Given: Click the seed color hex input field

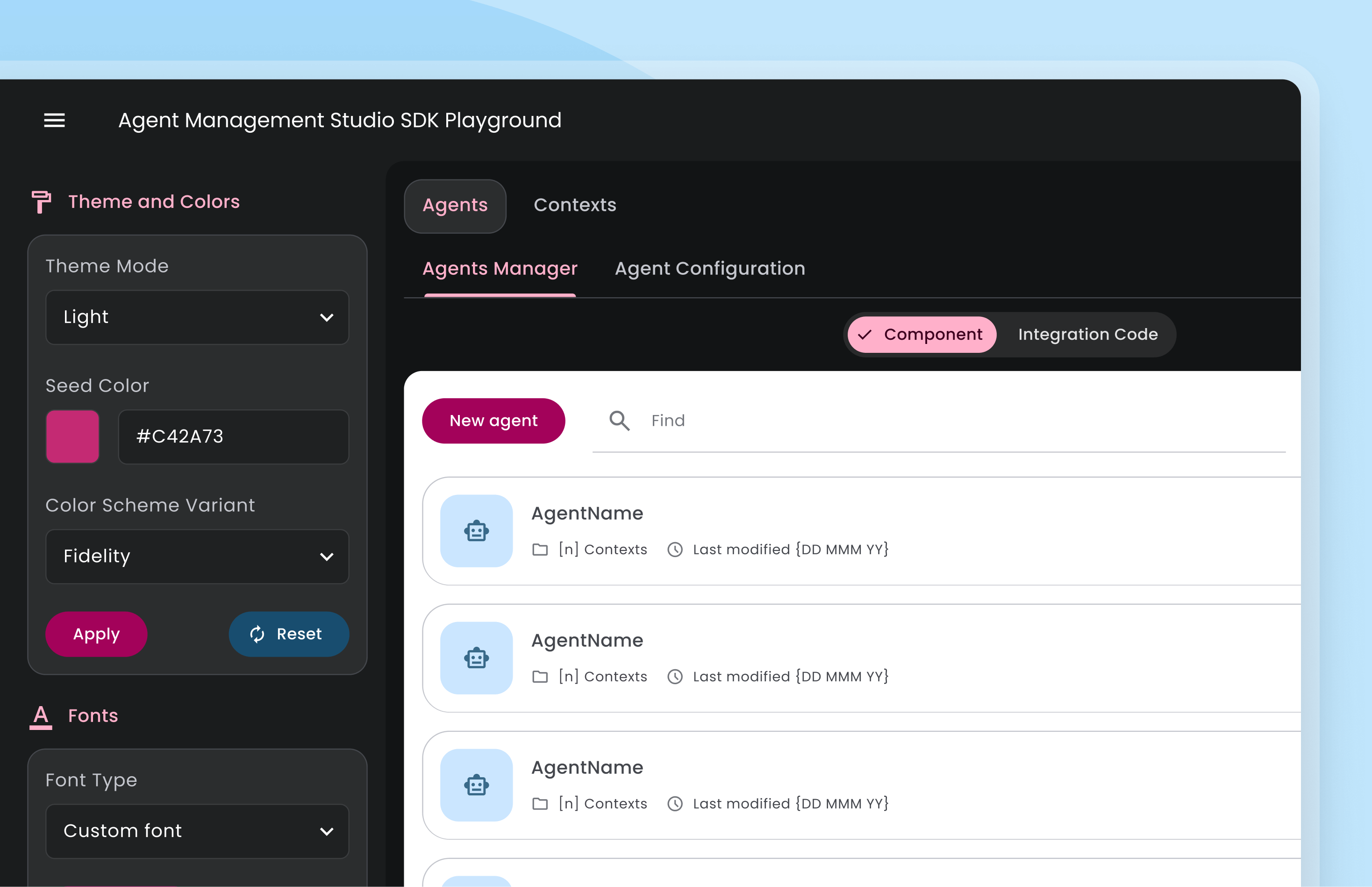Looking at the screenshot, I should 233,436.
